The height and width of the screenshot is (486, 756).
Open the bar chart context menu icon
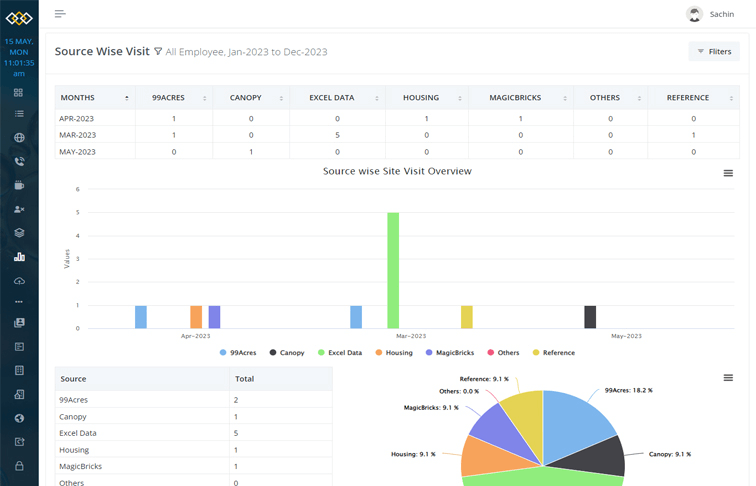point(728,173)
